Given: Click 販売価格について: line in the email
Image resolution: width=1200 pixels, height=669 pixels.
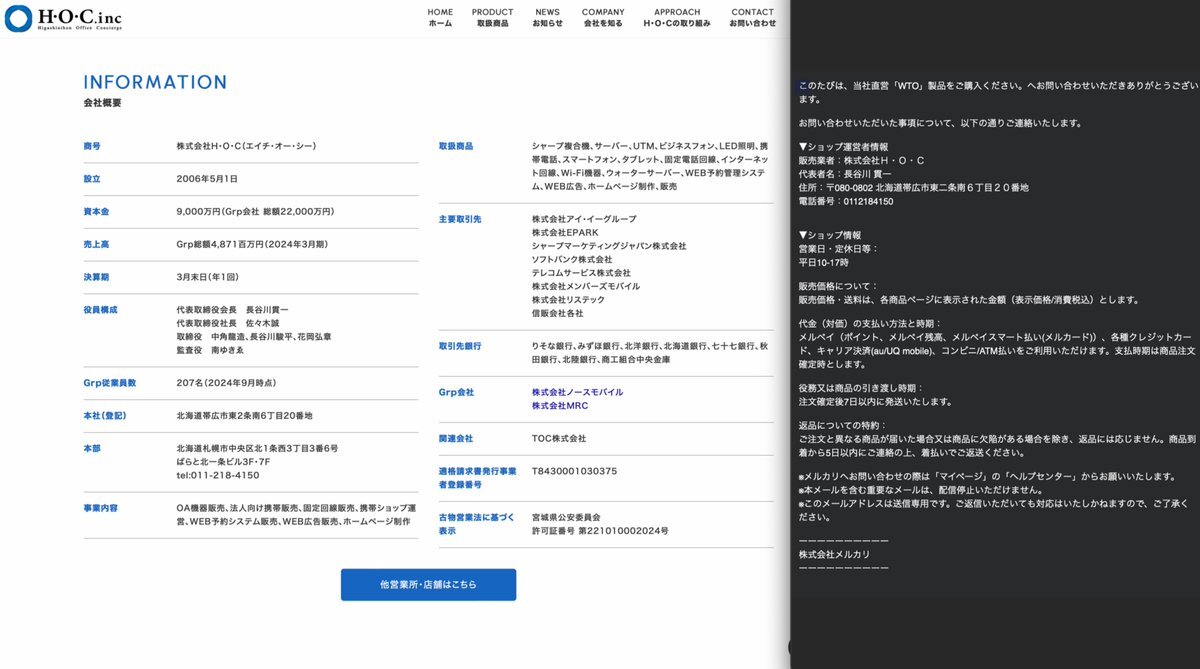Looking at the screenshot, I should (x=839, y=286).
